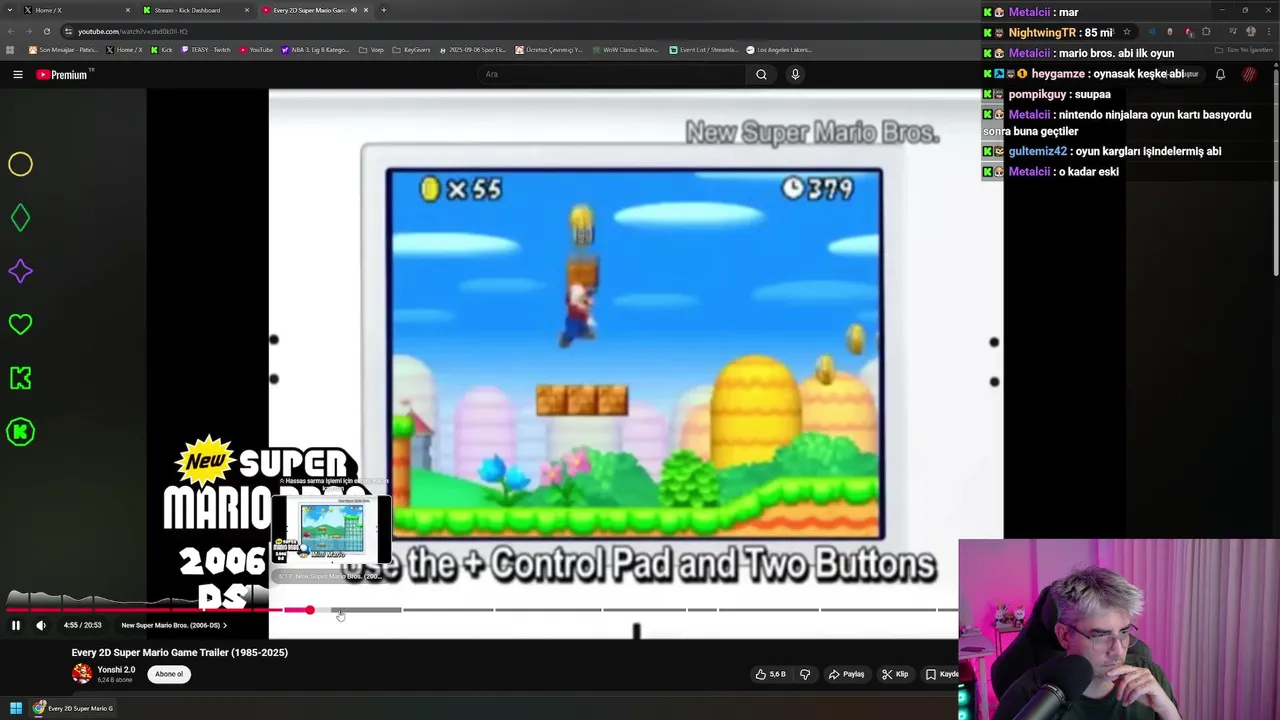1280x720 pixels.
Task: Open WoW Classic Talon bookmark
Action: coord(626,49)
